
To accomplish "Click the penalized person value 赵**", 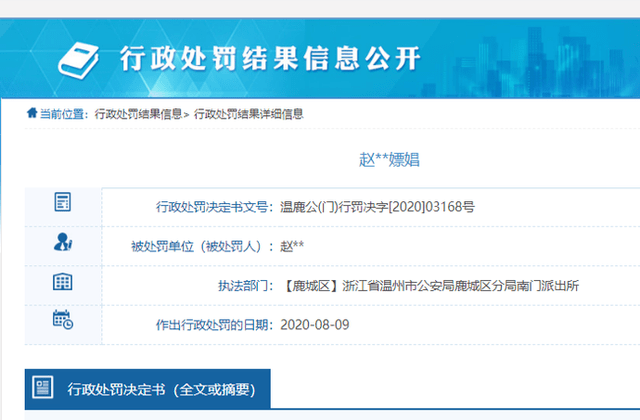I will pyautogui.click(x=293, y=246).
